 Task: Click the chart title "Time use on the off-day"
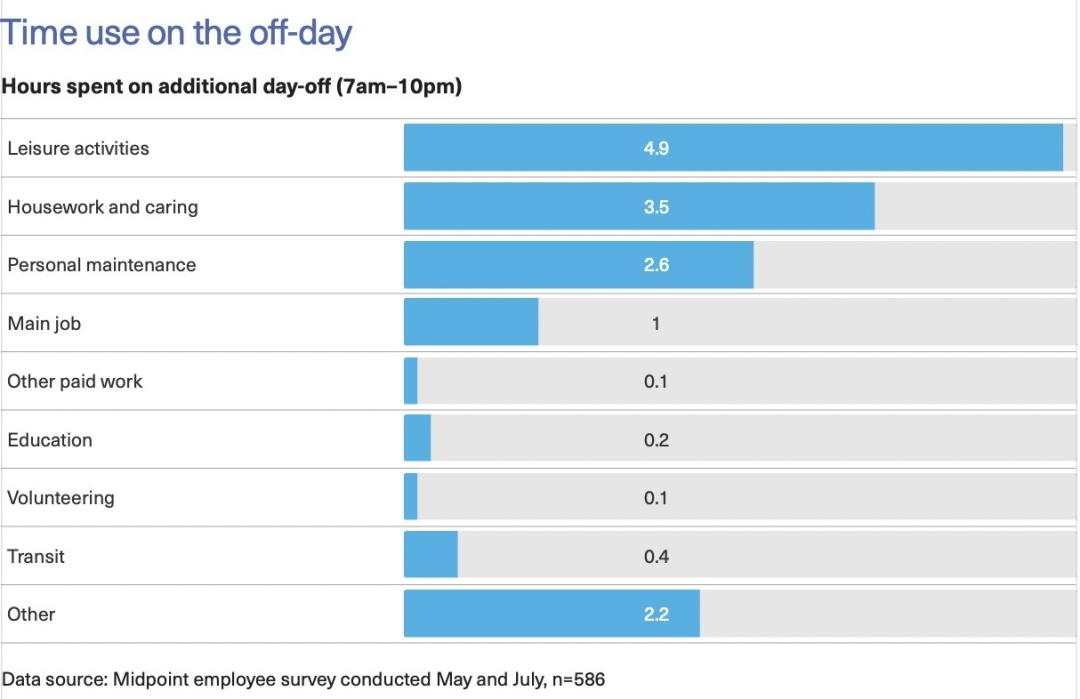coord(176,32)
